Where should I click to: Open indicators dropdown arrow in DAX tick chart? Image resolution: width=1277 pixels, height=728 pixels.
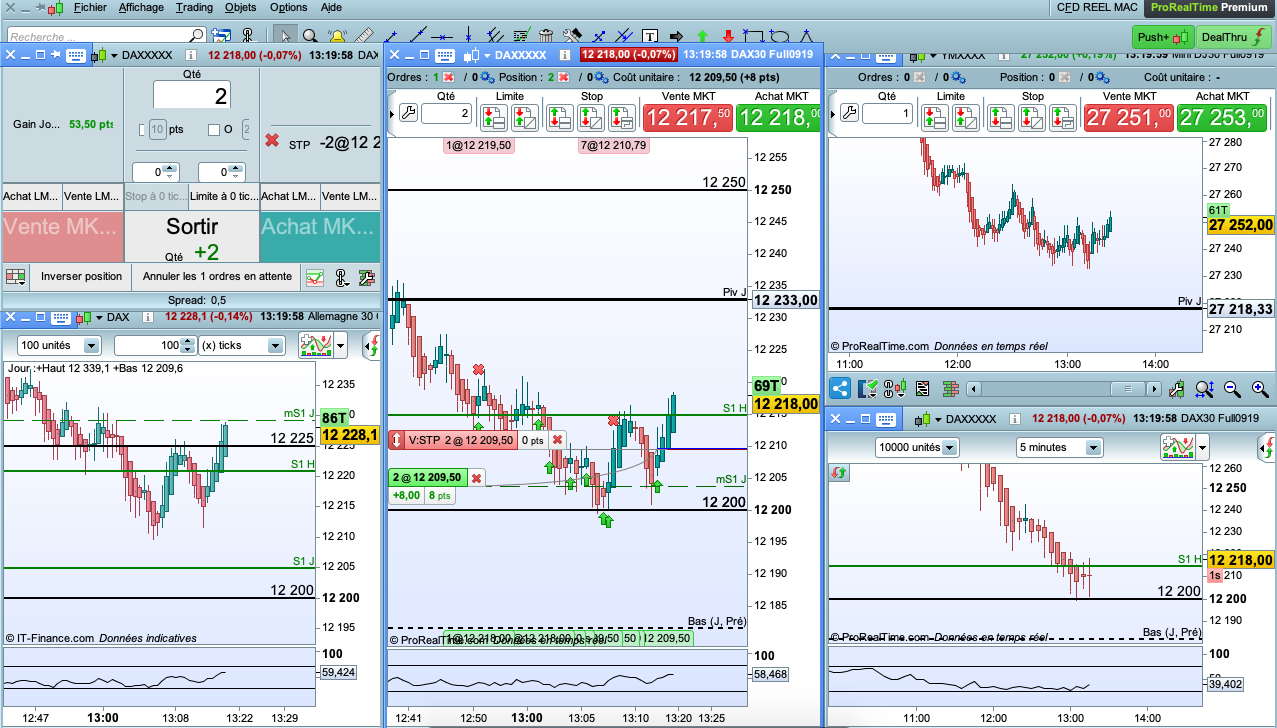pyautogui.click(x=342, y=346)
